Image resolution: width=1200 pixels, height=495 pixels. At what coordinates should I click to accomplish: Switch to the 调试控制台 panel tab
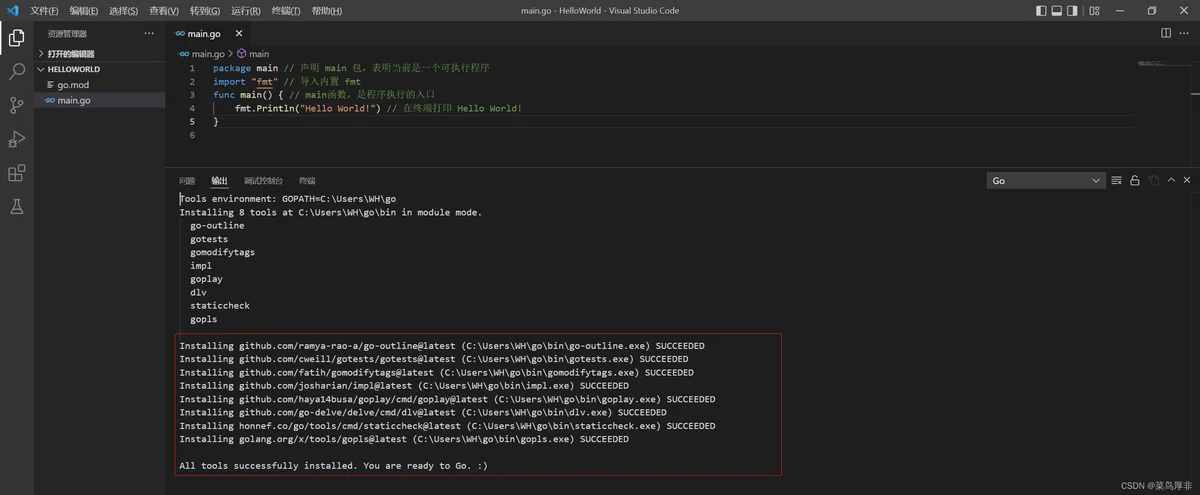(263, 181)
